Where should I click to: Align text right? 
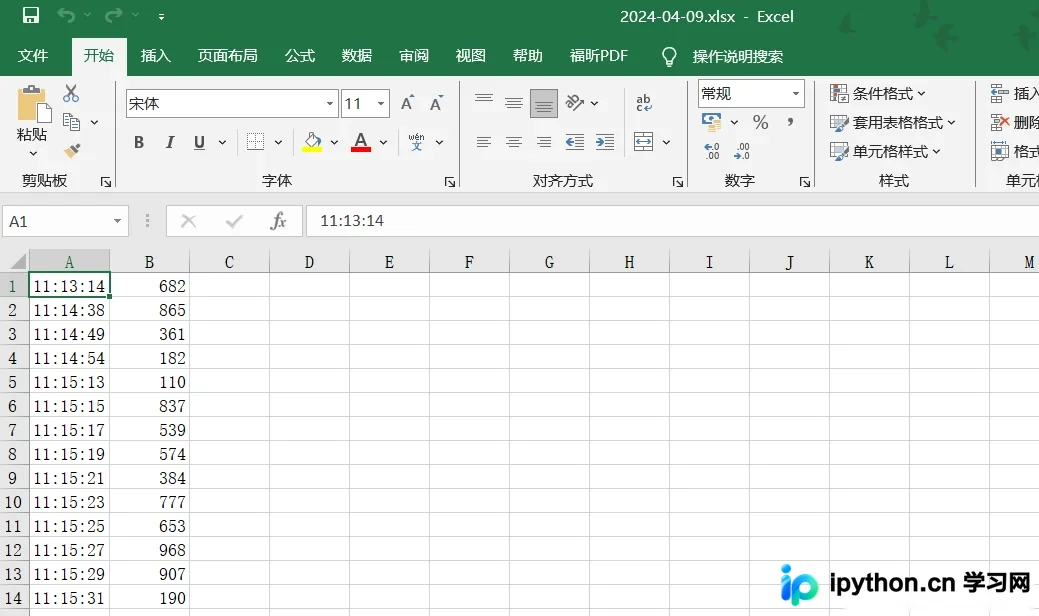pos(543,142)
